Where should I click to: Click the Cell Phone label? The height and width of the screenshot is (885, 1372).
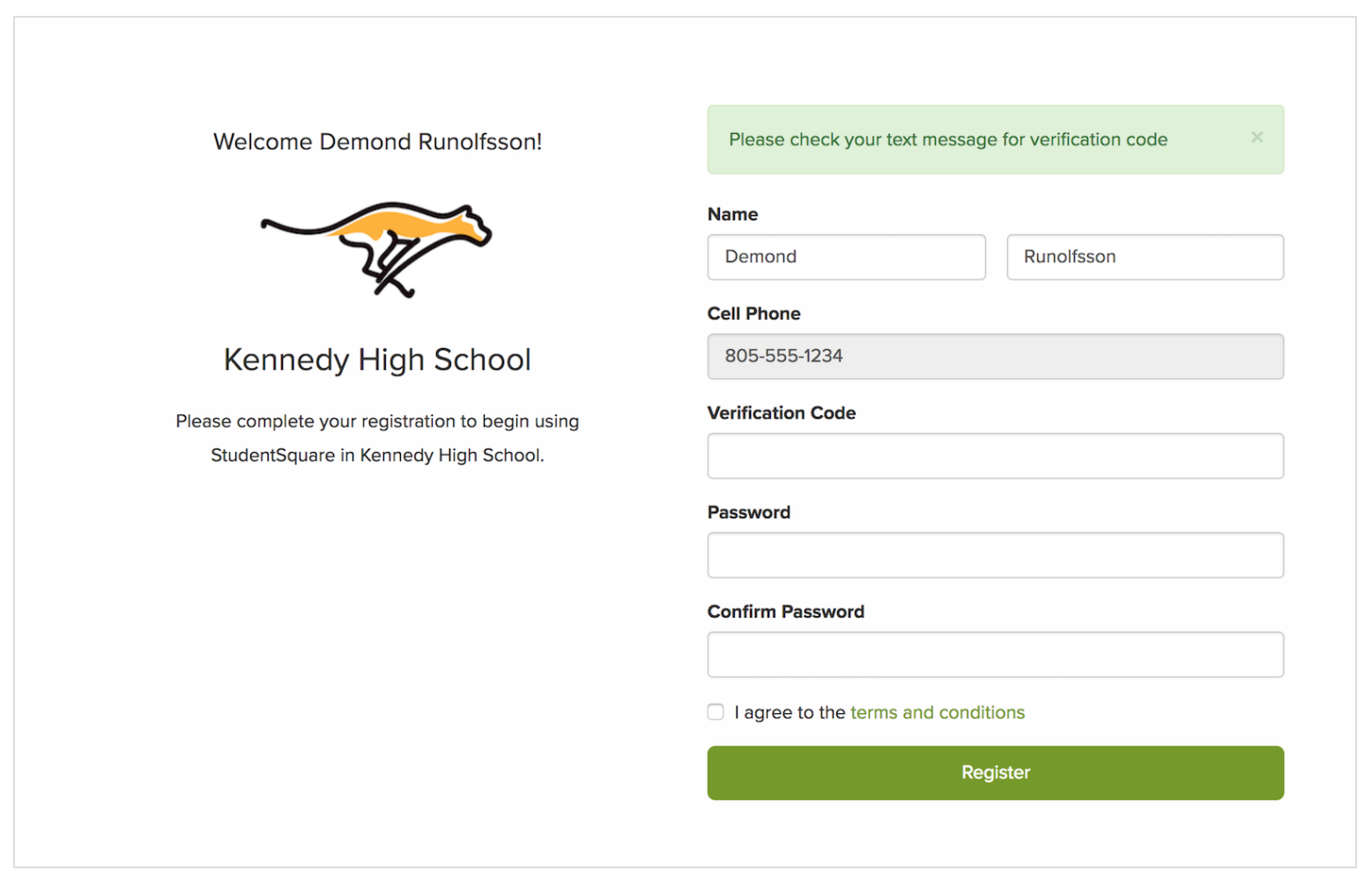tap(753, 313)
